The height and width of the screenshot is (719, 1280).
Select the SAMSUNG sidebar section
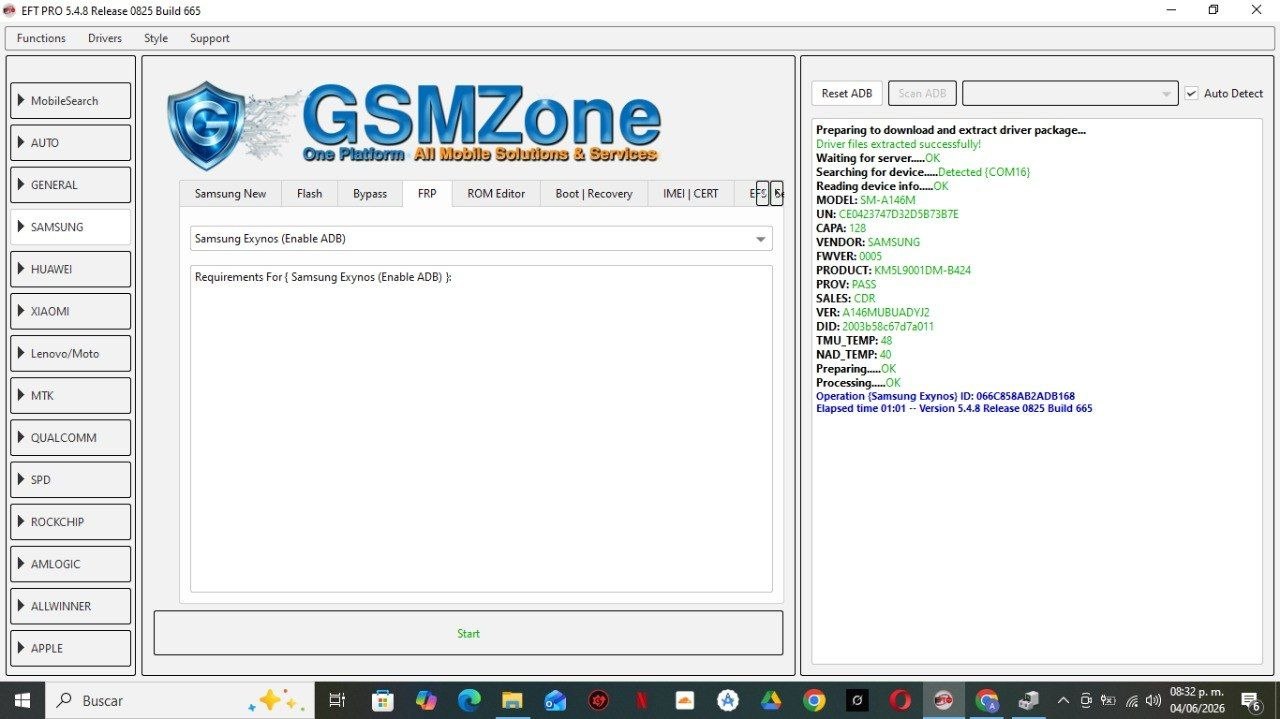pos(71,227)
